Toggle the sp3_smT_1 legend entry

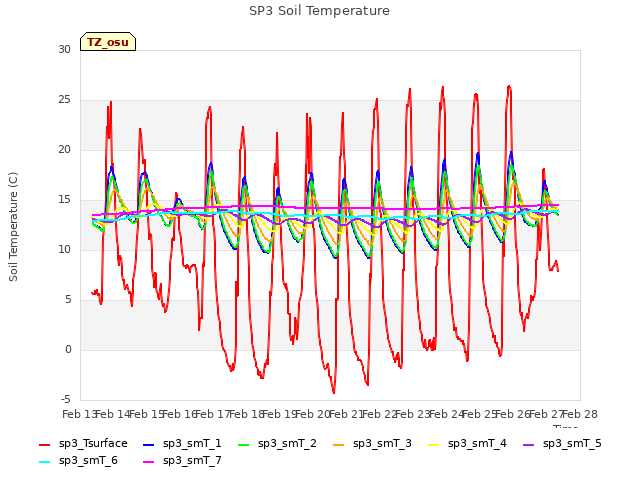[x=182, y=443]
